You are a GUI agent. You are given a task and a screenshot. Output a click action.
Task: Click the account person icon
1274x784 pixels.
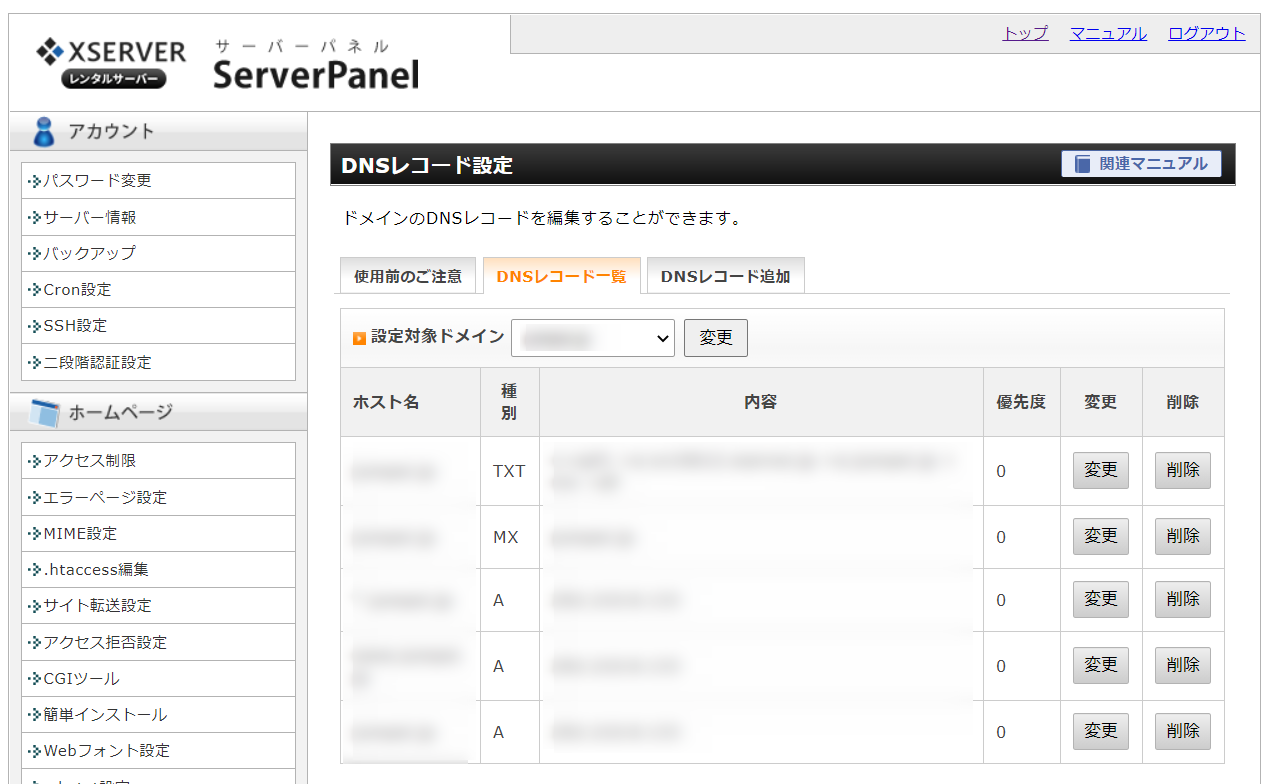point(44,131)
